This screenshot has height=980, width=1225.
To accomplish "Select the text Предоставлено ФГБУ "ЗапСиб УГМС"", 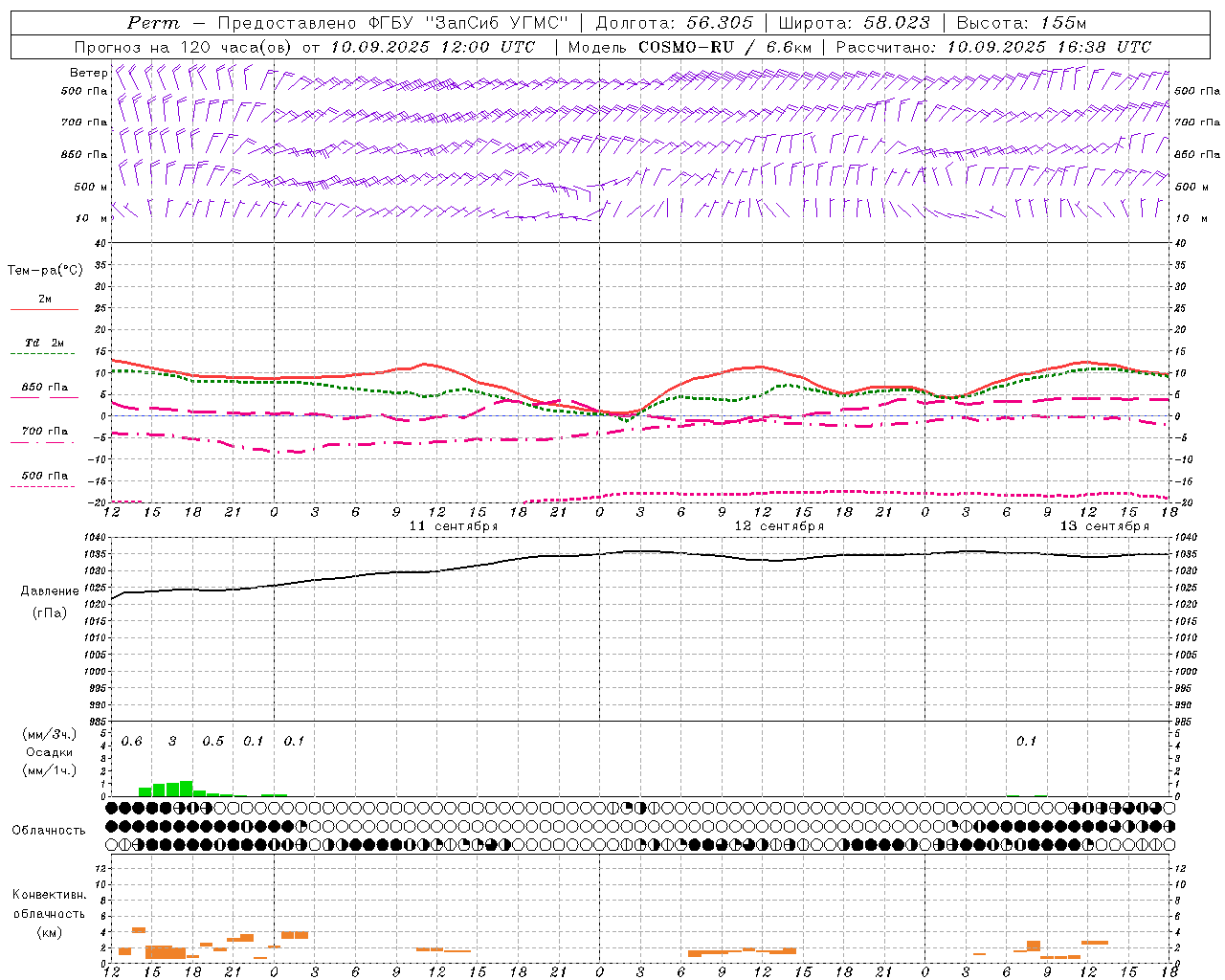I will click(x=393, y=23).
